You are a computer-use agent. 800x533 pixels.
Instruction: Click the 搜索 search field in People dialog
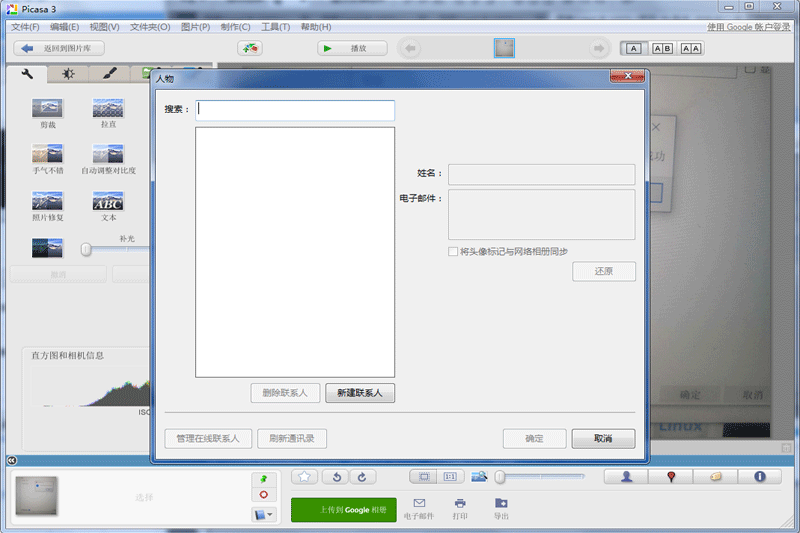click(x=295, y=110)
